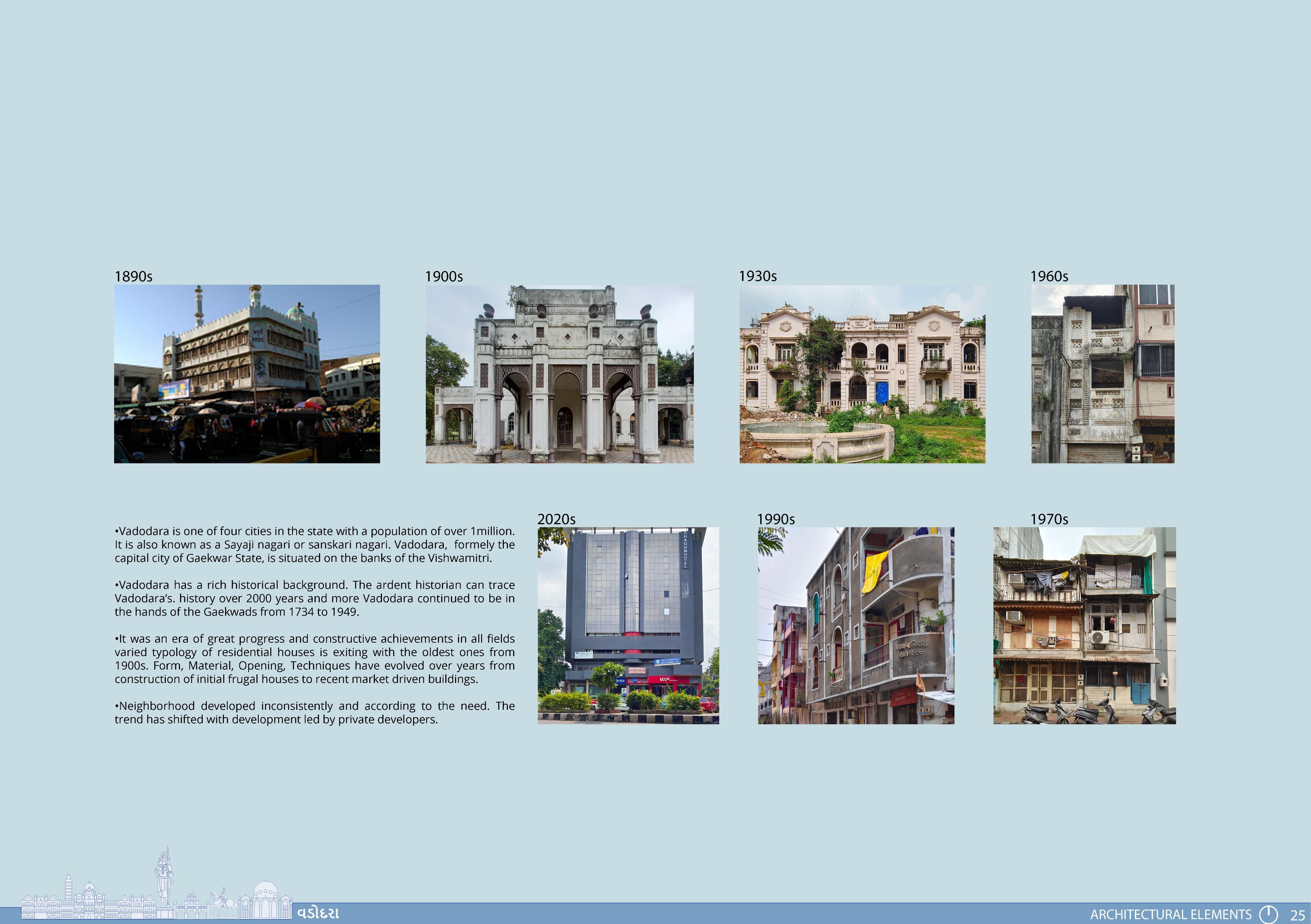Click the Gujarati city name text in footer
The width and height of the screenshot is (1311, 924).
(318, 912)
